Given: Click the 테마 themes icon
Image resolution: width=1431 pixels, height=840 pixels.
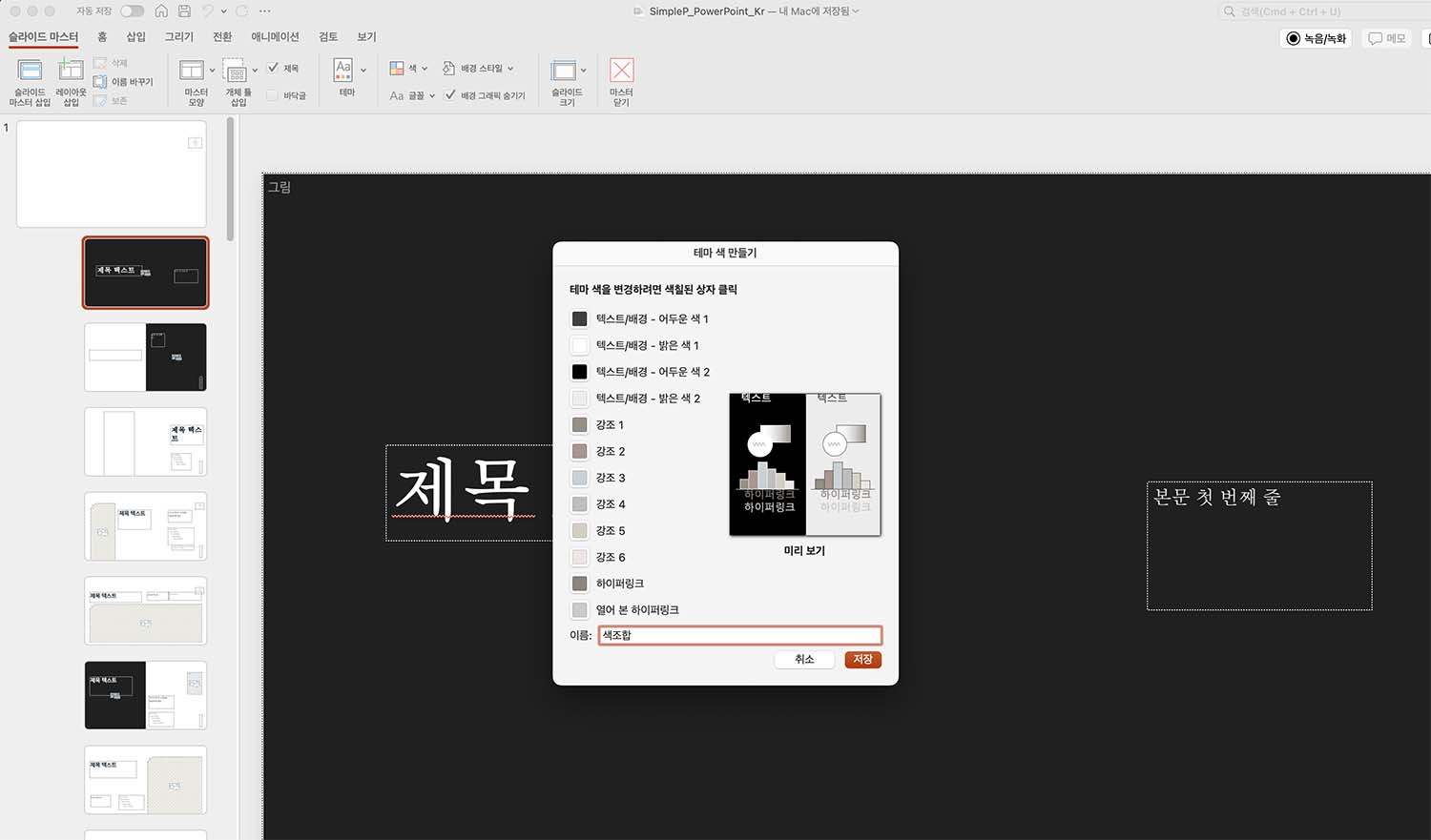Looking at the screenshot, I should [342, 70].
